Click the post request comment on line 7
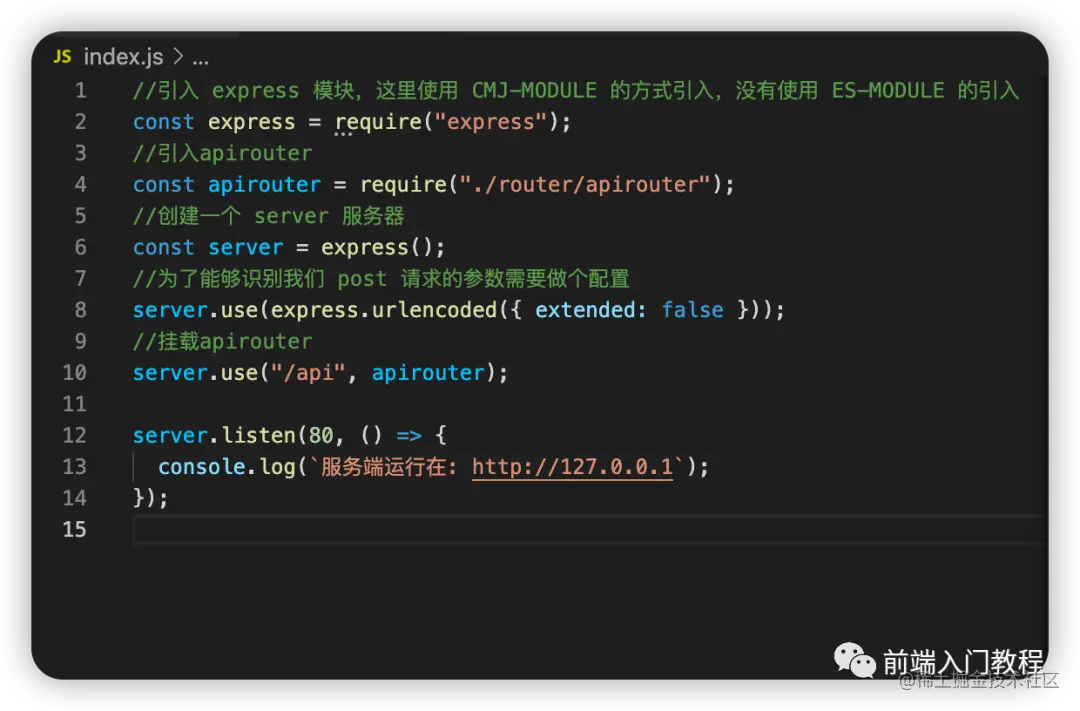 (382, 278)
